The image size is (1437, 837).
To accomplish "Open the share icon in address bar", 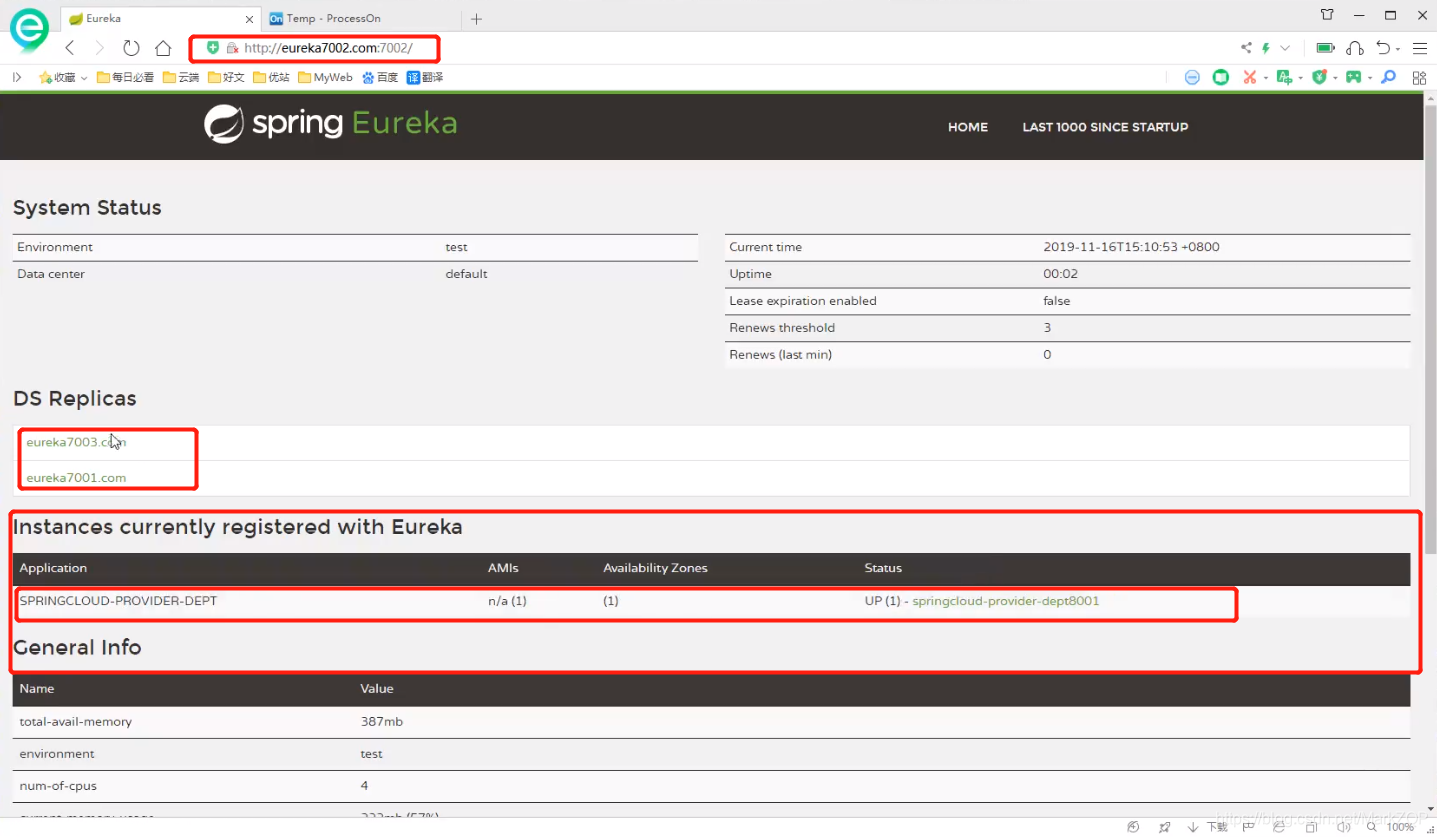I will coord(1246,48).
